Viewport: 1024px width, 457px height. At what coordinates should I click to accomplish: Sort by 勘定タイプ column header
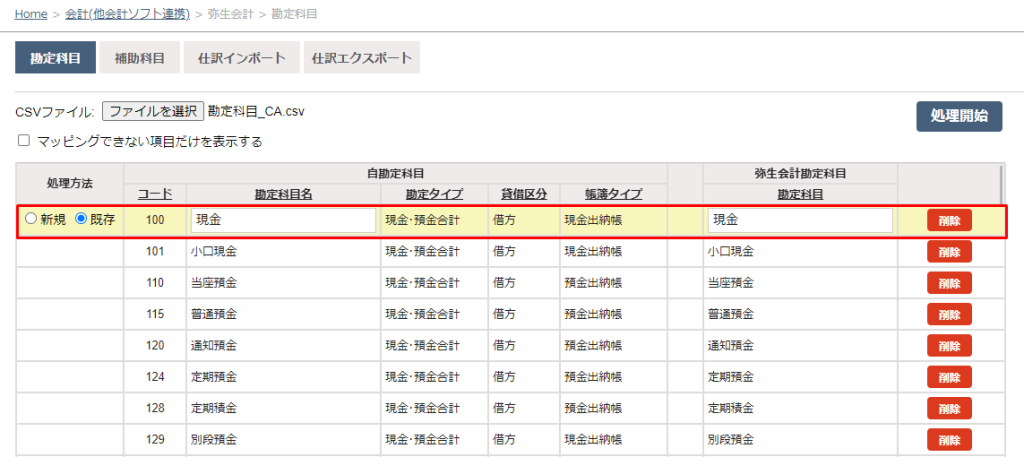(434, 194)
